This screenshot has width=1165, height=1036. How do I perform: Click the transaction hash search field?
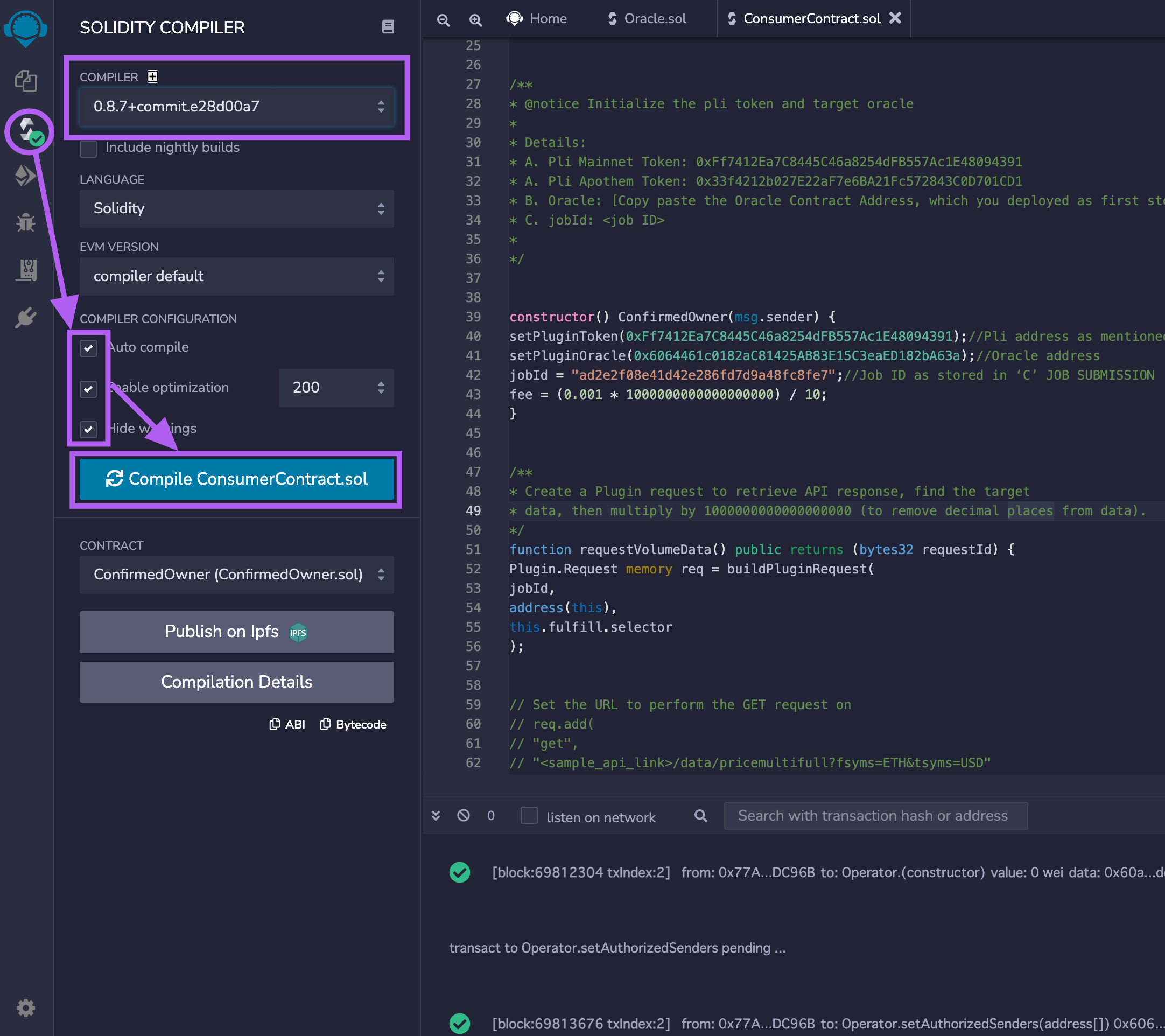[875, 815]
